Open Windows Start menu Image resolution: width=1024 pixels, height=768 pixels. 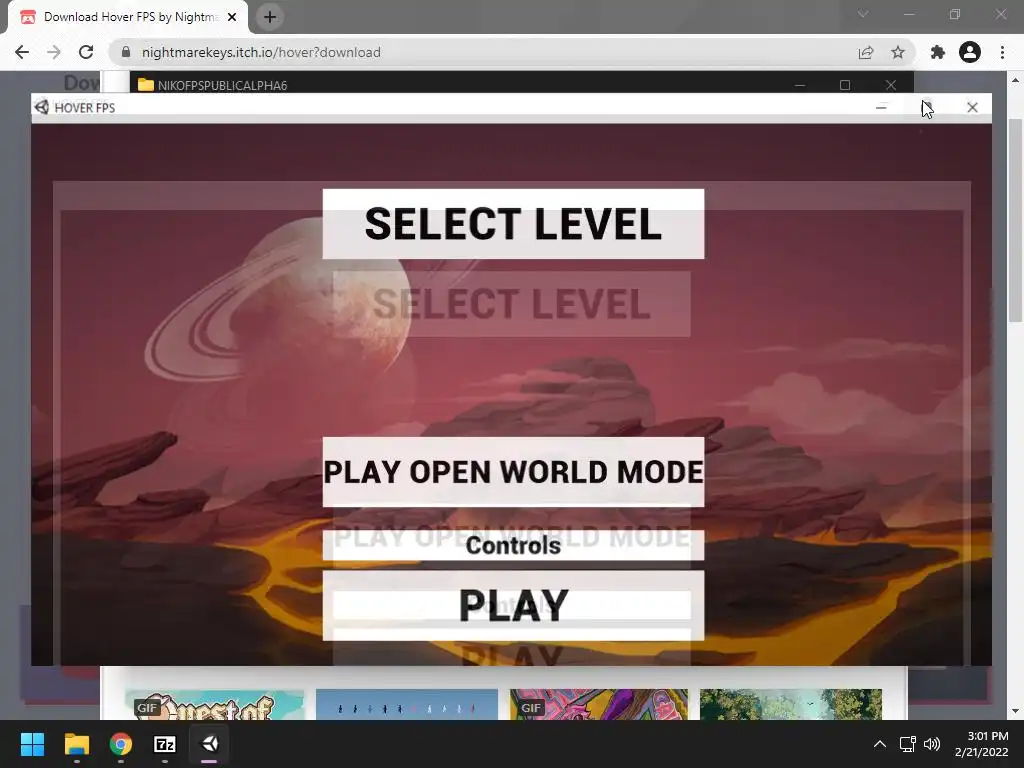32,744
